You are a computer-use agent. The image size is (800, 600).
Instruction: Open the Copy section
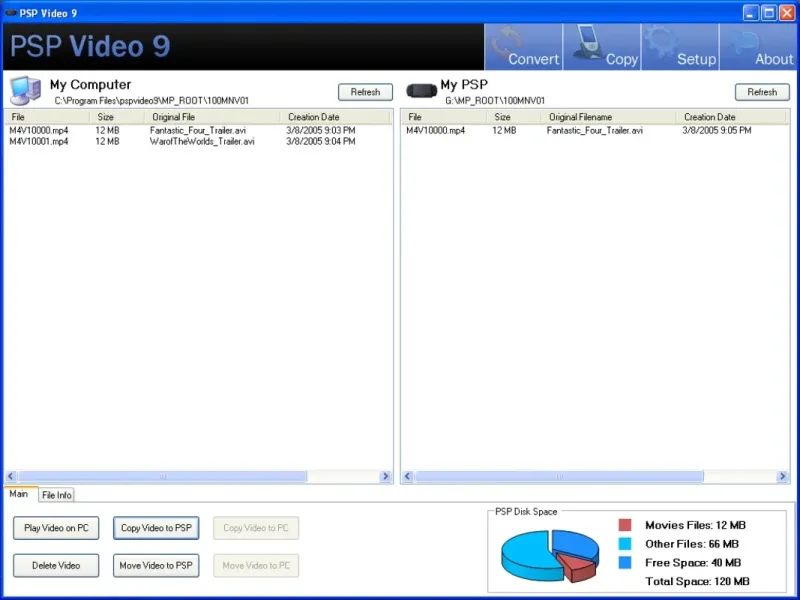[603, 47]
